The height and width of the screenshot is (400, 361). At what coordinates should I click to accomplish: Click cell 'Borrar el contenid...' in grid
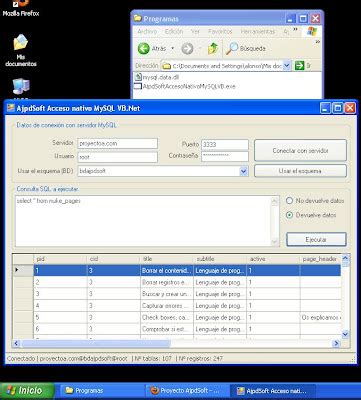click(167, 270)
